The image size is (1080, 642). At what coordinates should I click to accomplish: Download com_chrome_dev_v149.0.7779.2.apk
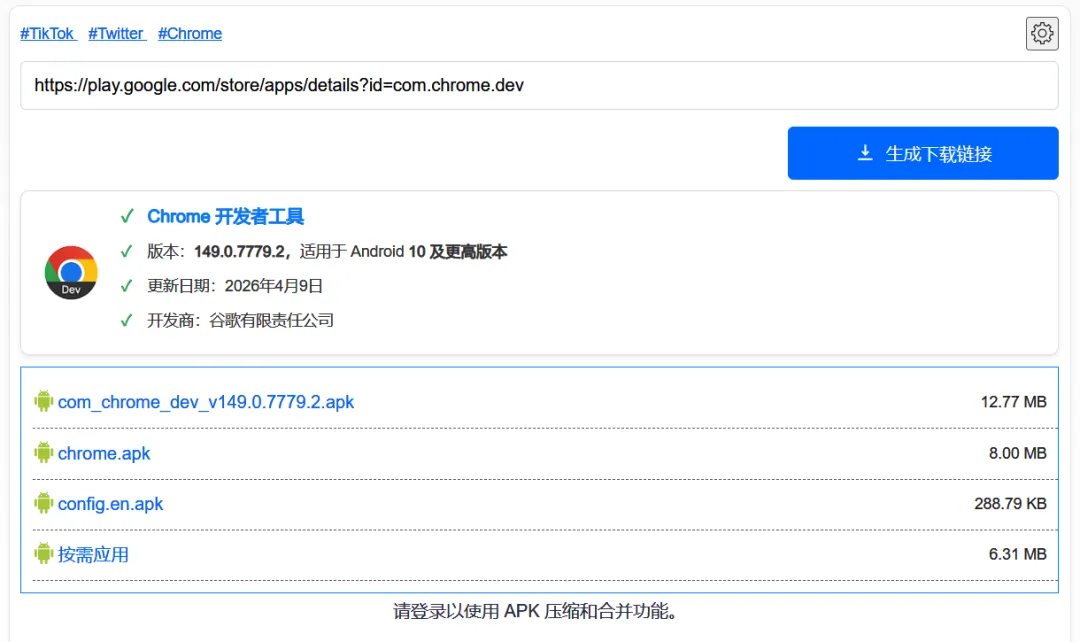coord(205,402)
